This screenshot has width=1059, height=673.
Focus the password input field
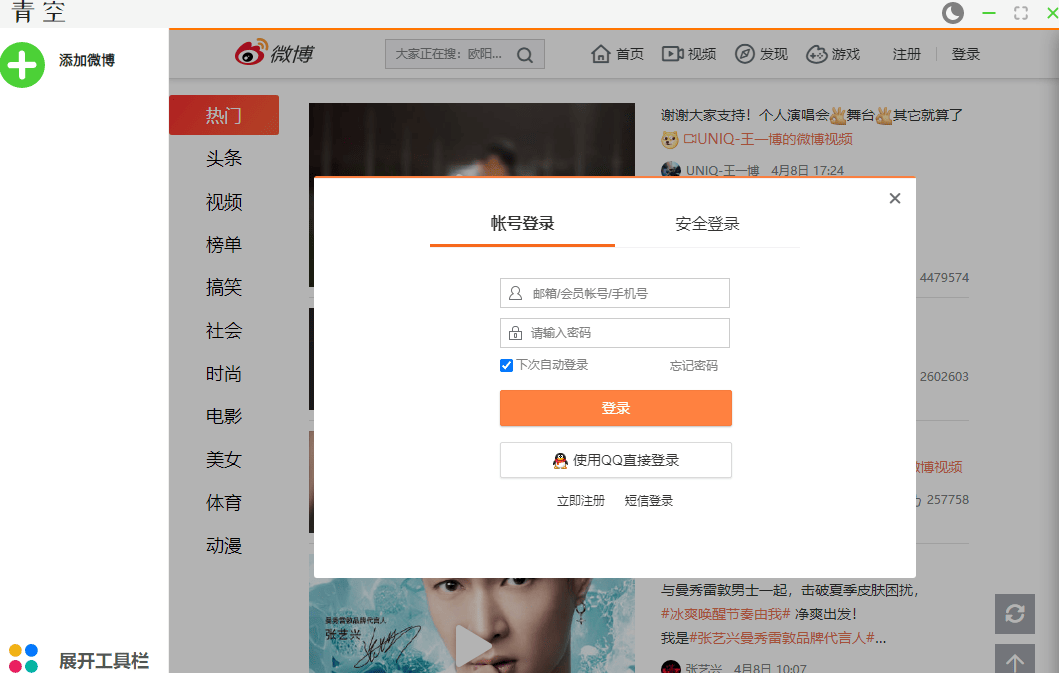(615, 333)
